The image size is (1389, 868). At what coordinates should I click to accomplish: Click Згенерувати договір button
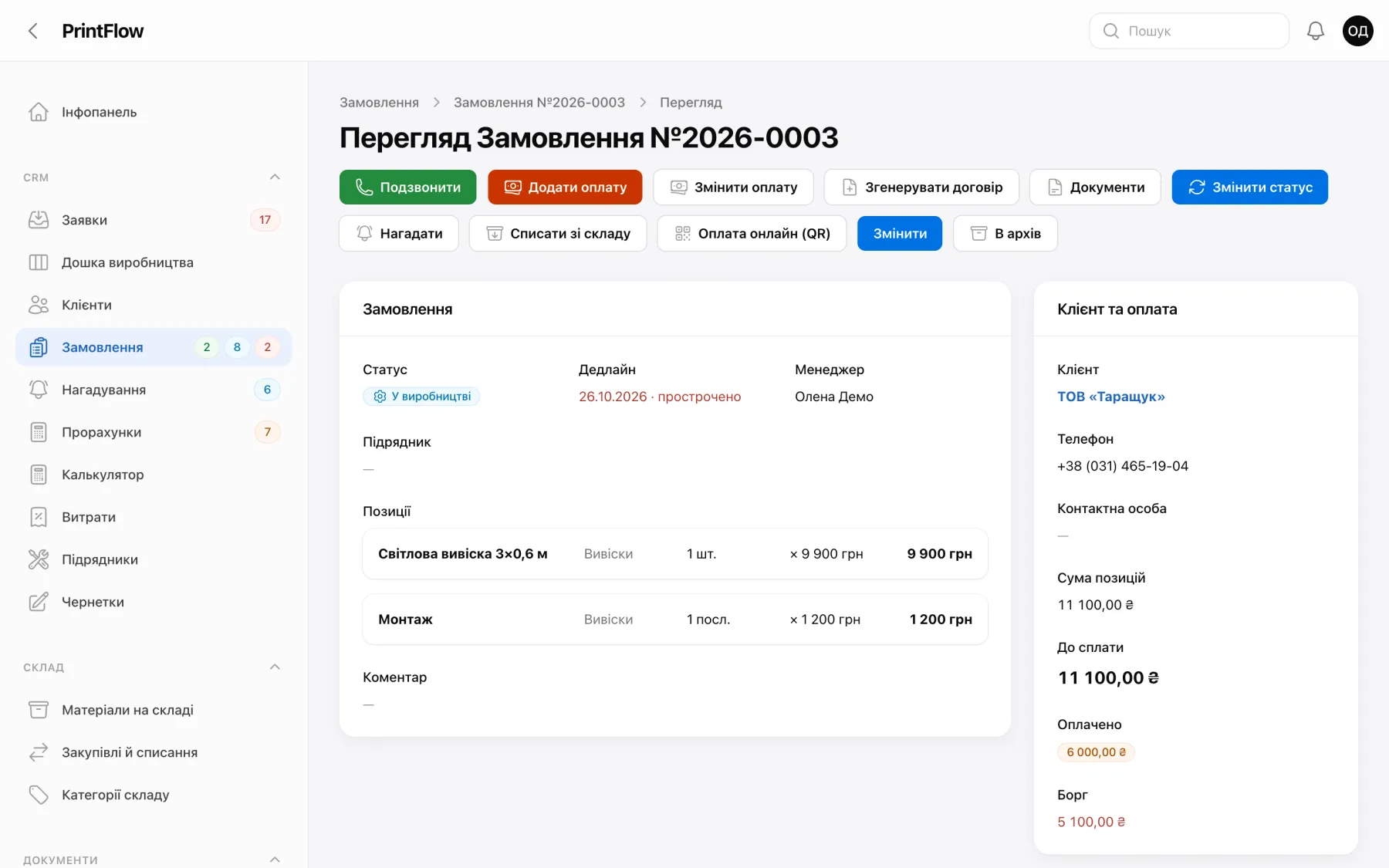click(921, 187)
